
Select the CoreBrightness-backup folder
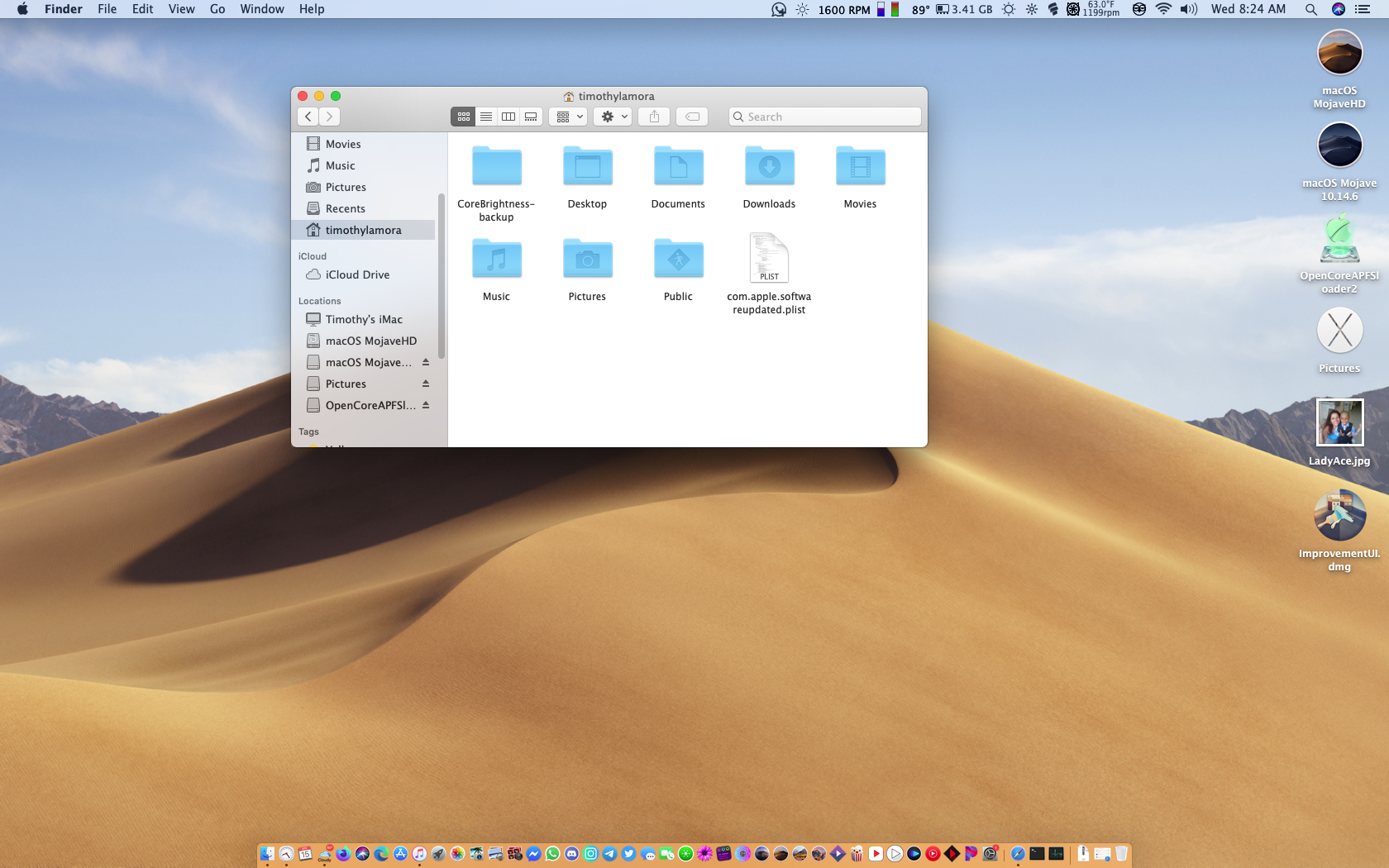tap(496, 168)
